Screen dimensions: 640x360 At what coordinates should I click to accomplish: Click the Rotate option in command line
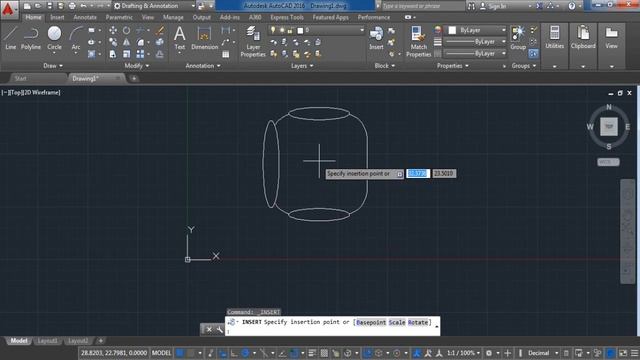click(418, 322)
